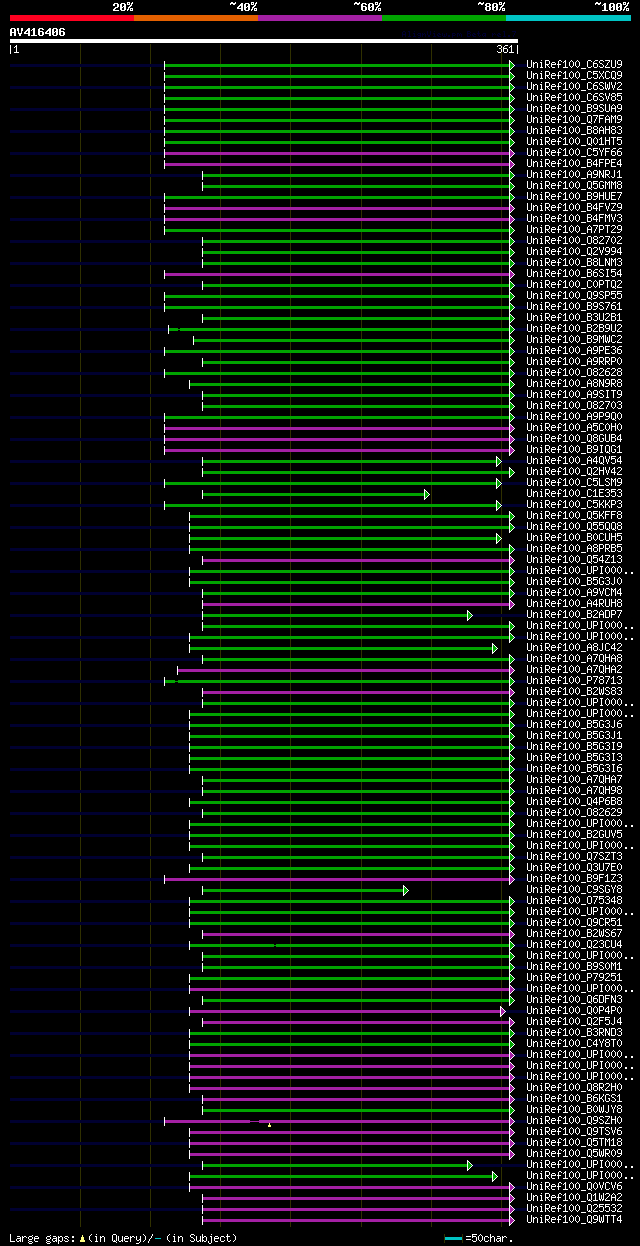Select the UniRef100_B8LNM3 label
Viewport: 640px width, 1246px height.
coord(574,263)
